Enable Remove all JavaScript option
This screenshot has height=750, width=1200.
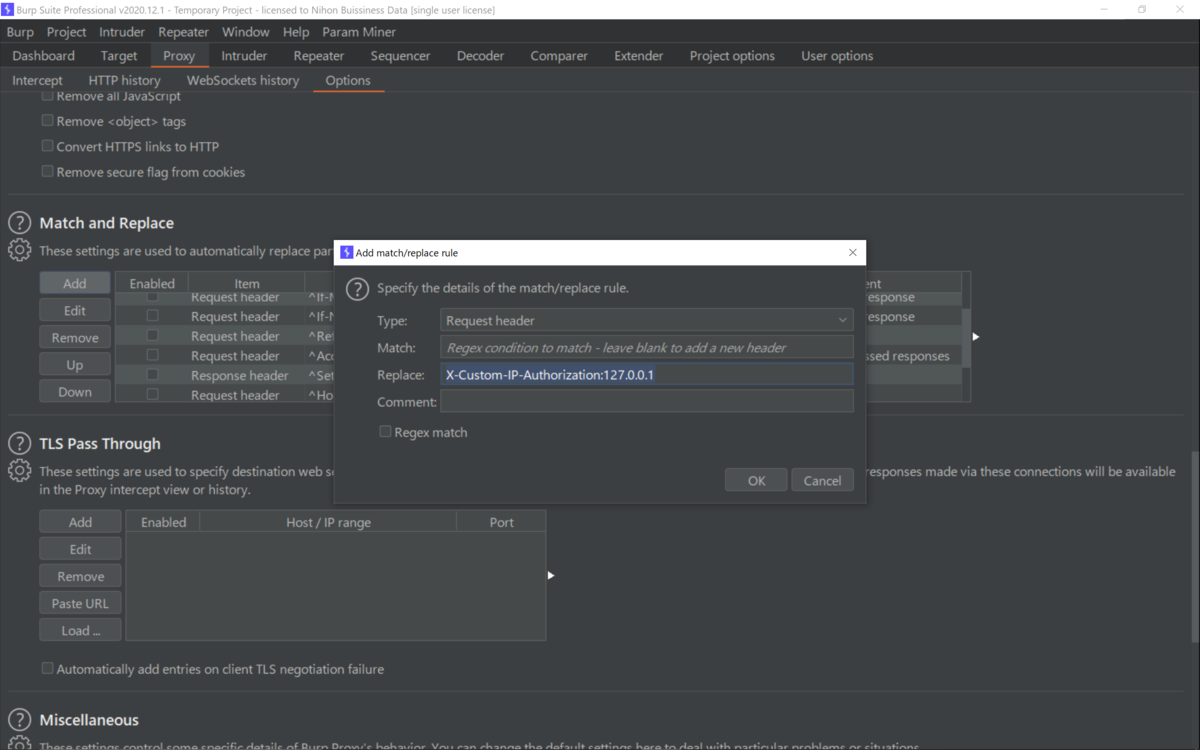tap(47, 97)
